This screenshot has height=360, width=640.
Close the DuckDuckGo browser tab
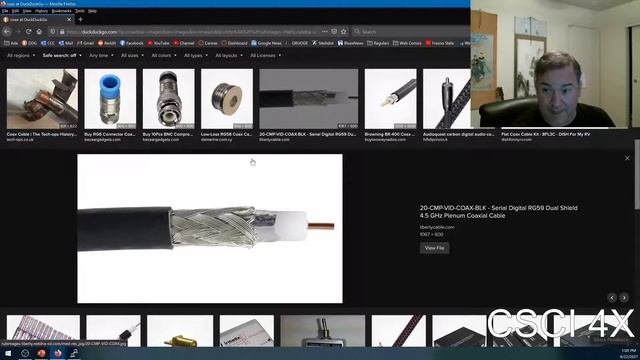pos(69,19)
